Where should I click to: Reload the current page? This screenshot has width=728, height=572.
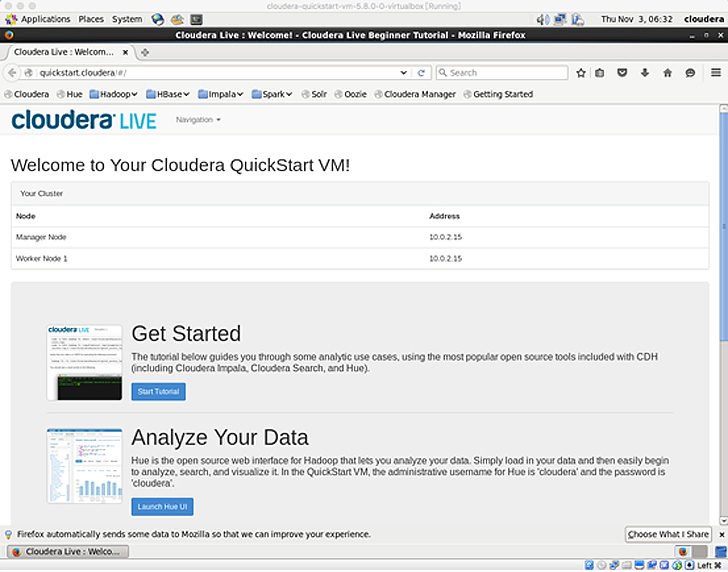point(421,73)
